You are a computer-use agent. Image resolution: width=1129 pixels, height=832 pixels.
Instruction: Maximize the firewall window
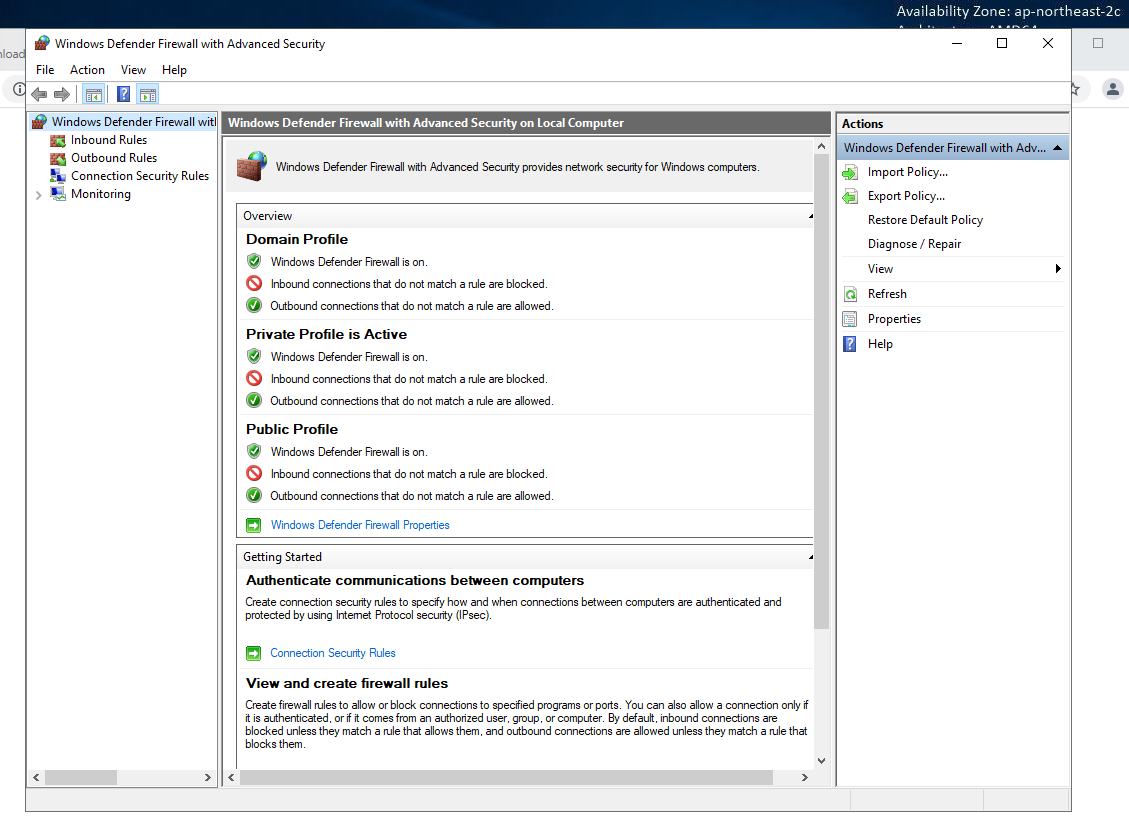click(1002, 43)
